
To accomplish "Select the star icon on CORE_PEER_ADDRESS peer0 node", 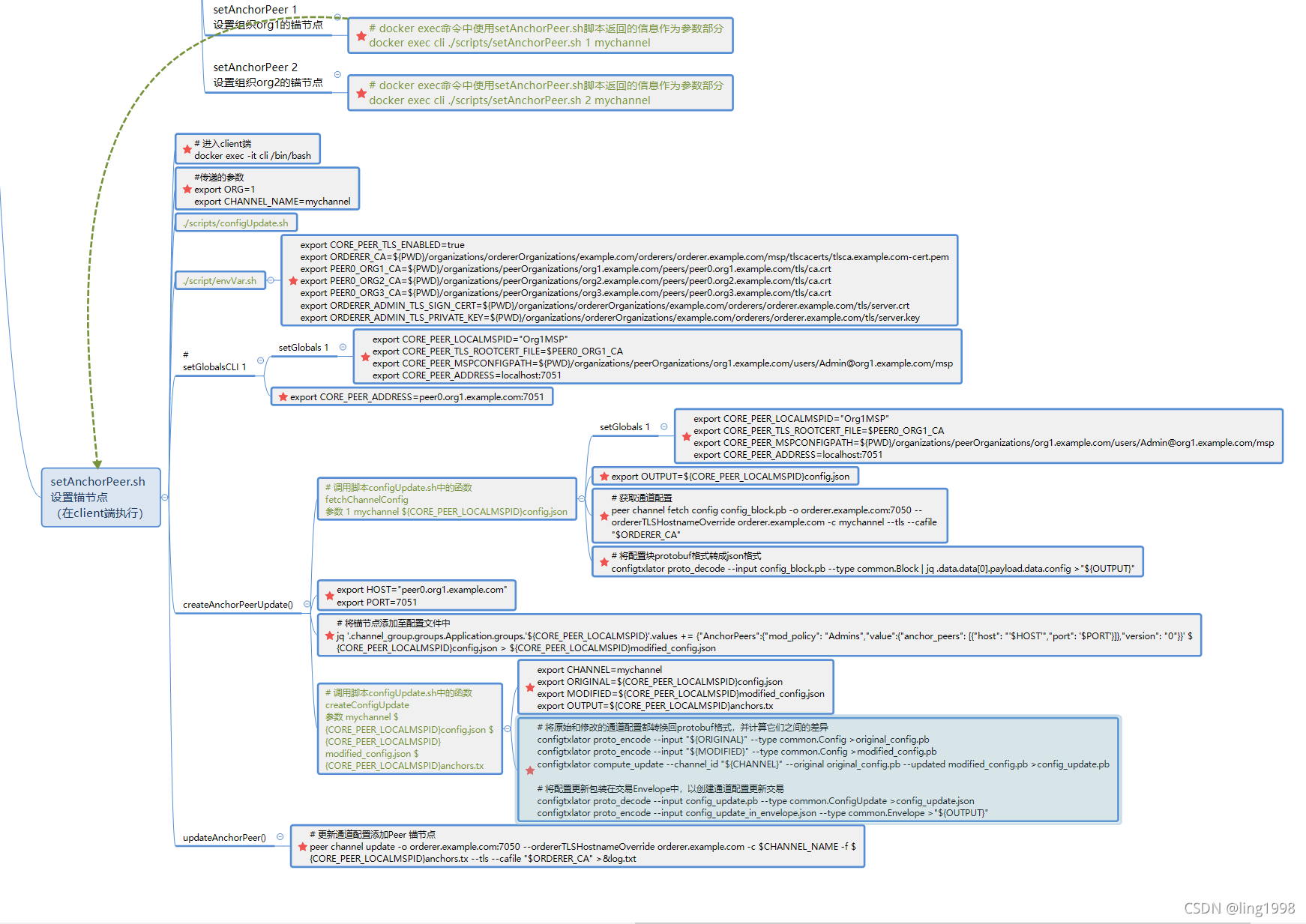I will click(x=283, y=396).
